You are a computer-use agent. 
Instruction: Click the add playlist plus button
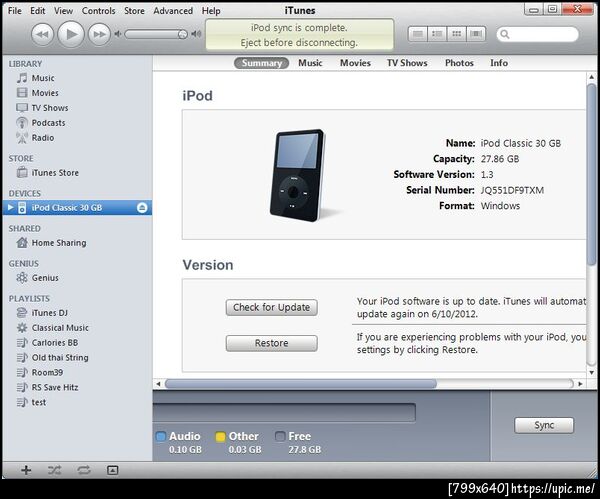coord(26,470)
